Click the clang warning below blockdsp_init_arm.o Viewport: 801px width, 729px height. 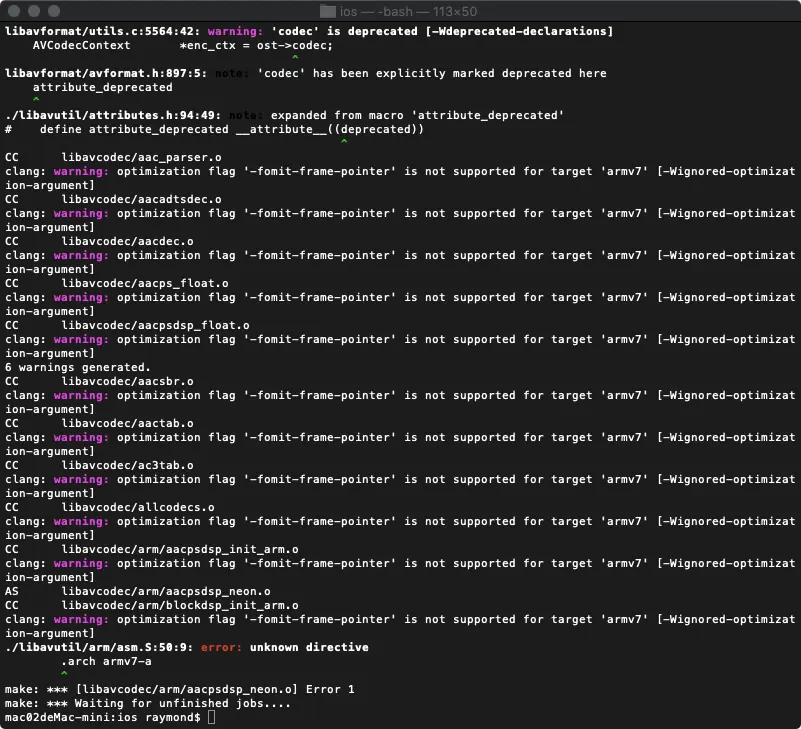pos(400,626)
